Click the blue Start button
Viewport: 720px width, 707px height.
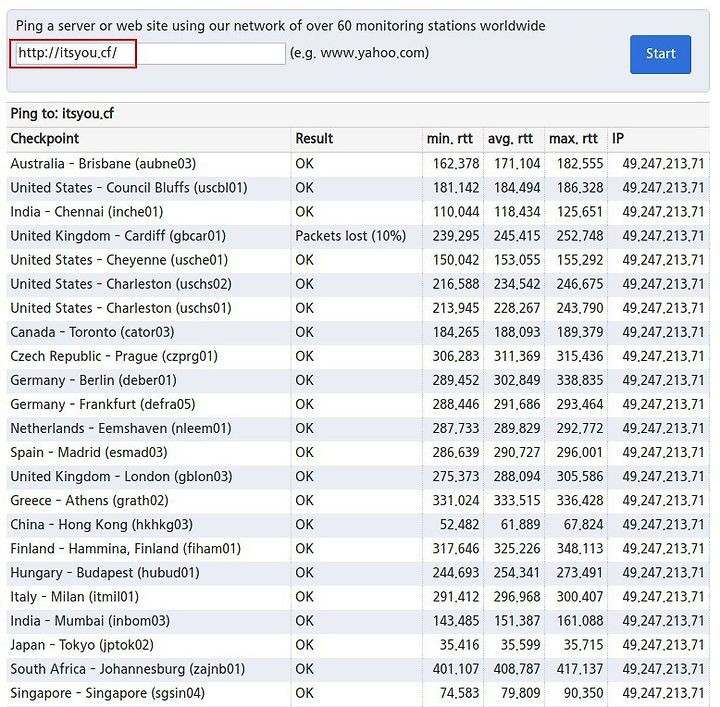(660, 54)
